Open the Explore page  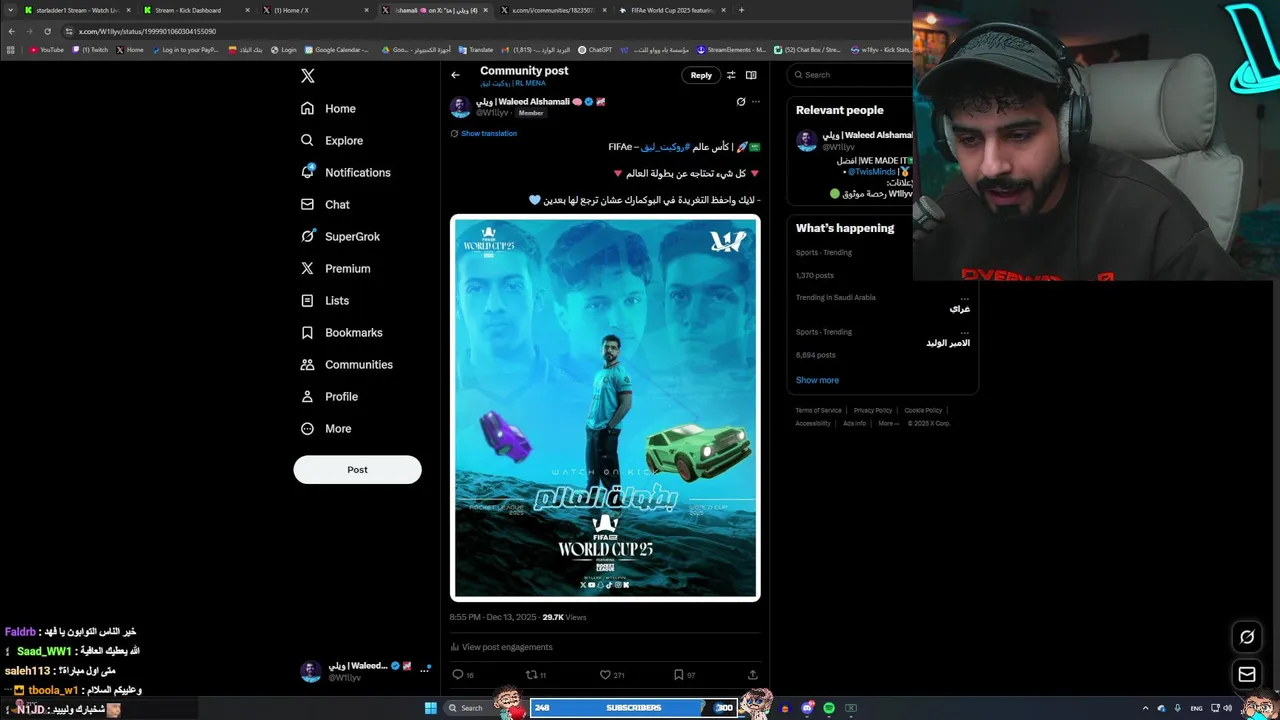click(331, 140)
